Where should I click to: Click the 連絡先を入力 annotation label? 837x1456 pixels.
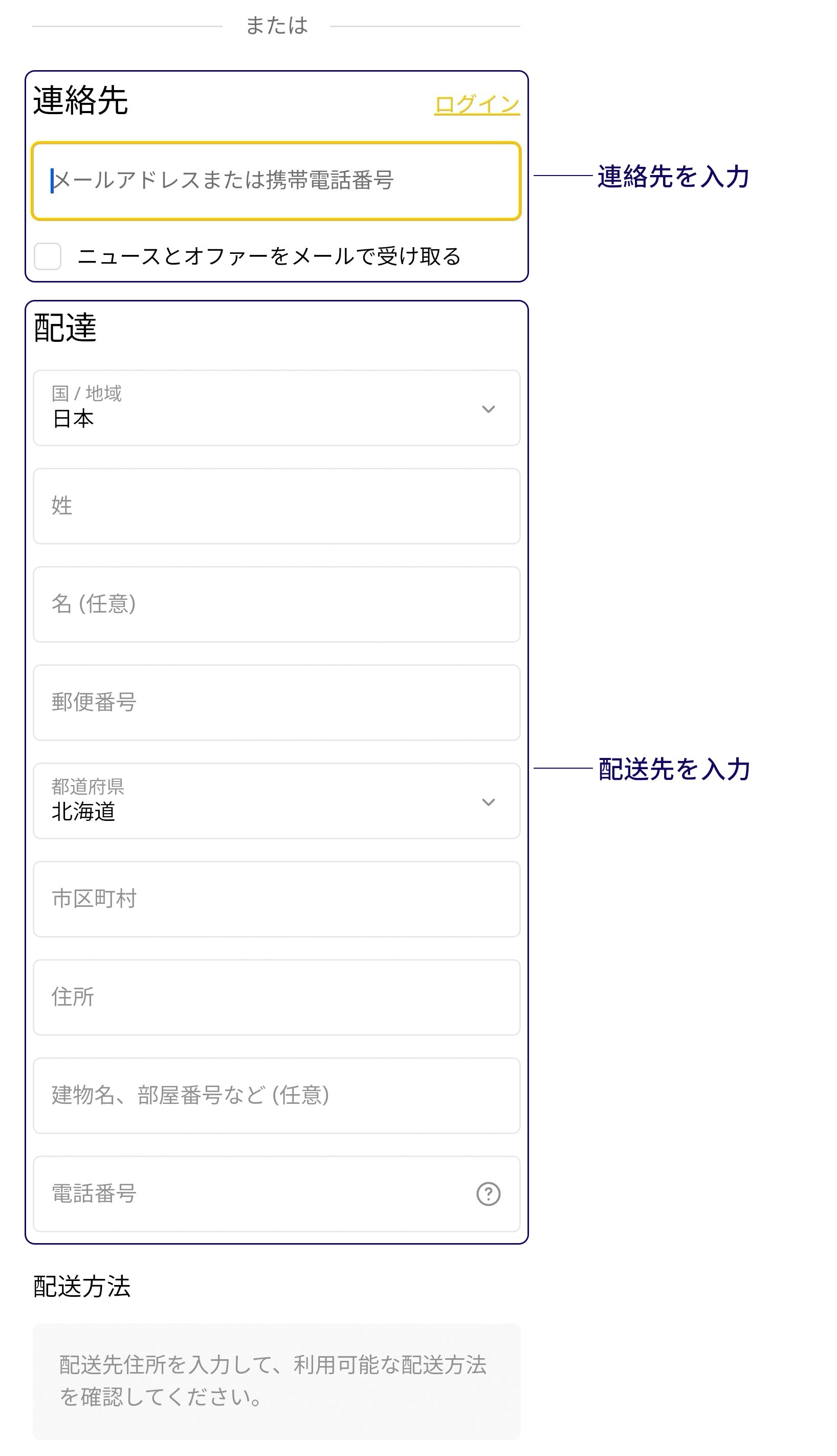(x=673, y=177)
